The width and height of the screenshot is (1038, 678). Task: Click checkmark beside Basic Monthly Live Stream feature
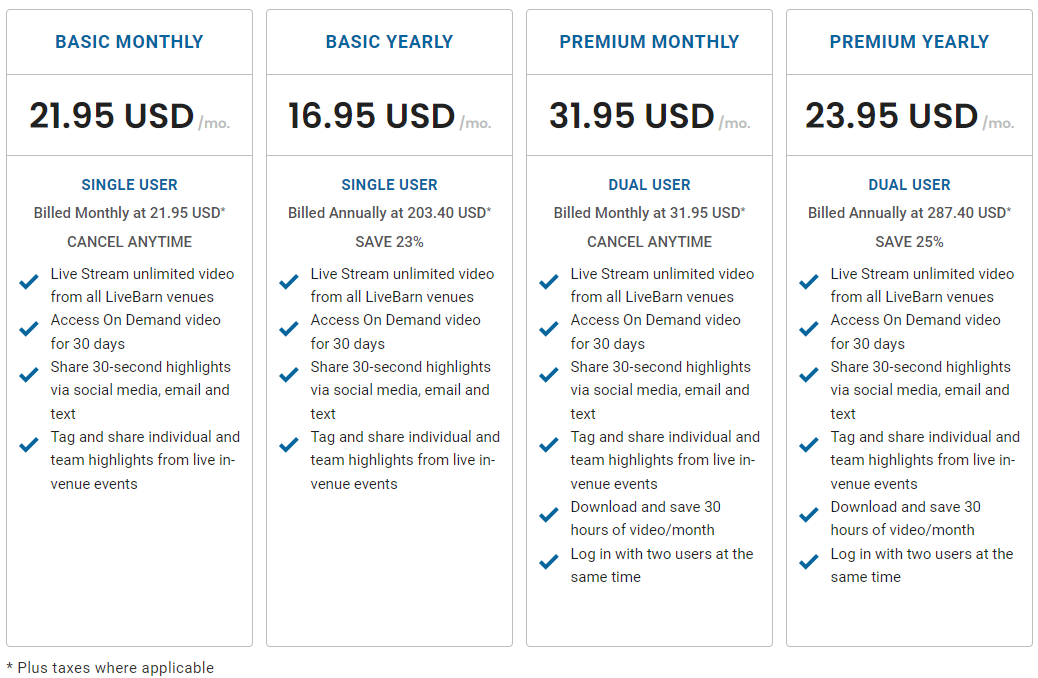tap(29, 282)
